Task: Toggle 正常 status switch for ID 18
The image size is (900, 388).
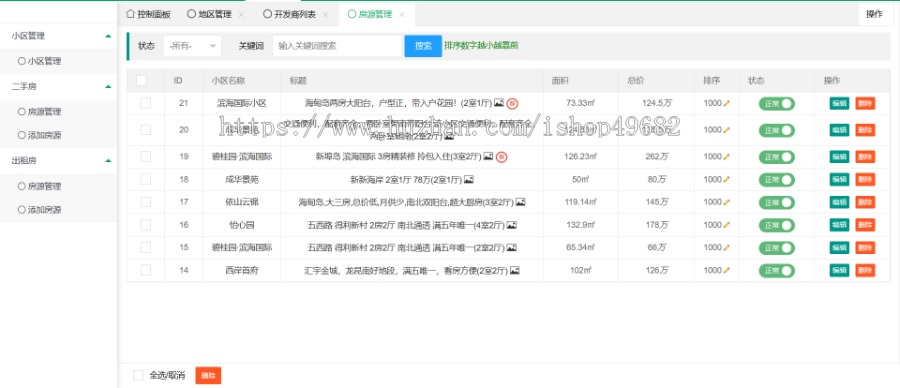Action: (x=777, y=180)
